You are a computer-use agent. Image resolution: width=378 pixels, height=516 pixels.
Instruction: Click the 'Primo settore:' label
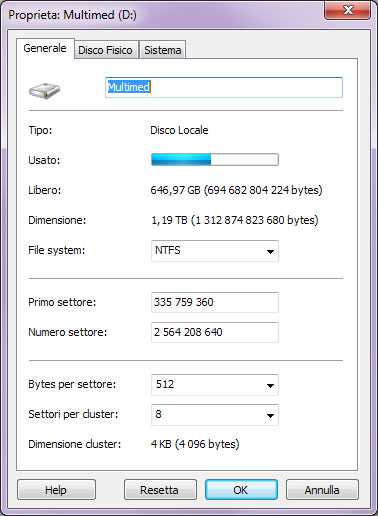coord(62,302)
